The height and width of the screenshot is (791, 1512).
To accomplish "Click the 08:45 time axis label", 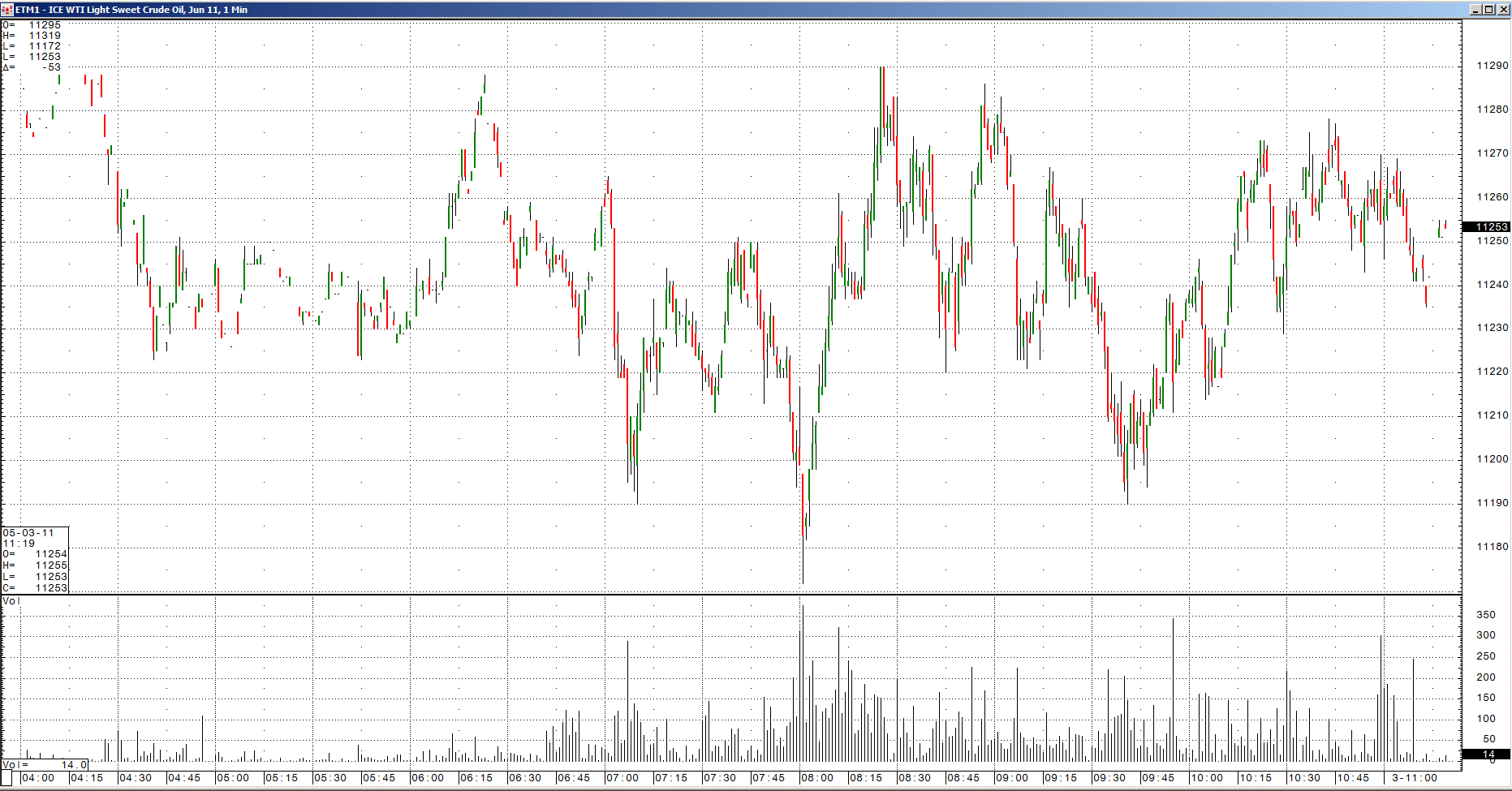I will point(963,778).
